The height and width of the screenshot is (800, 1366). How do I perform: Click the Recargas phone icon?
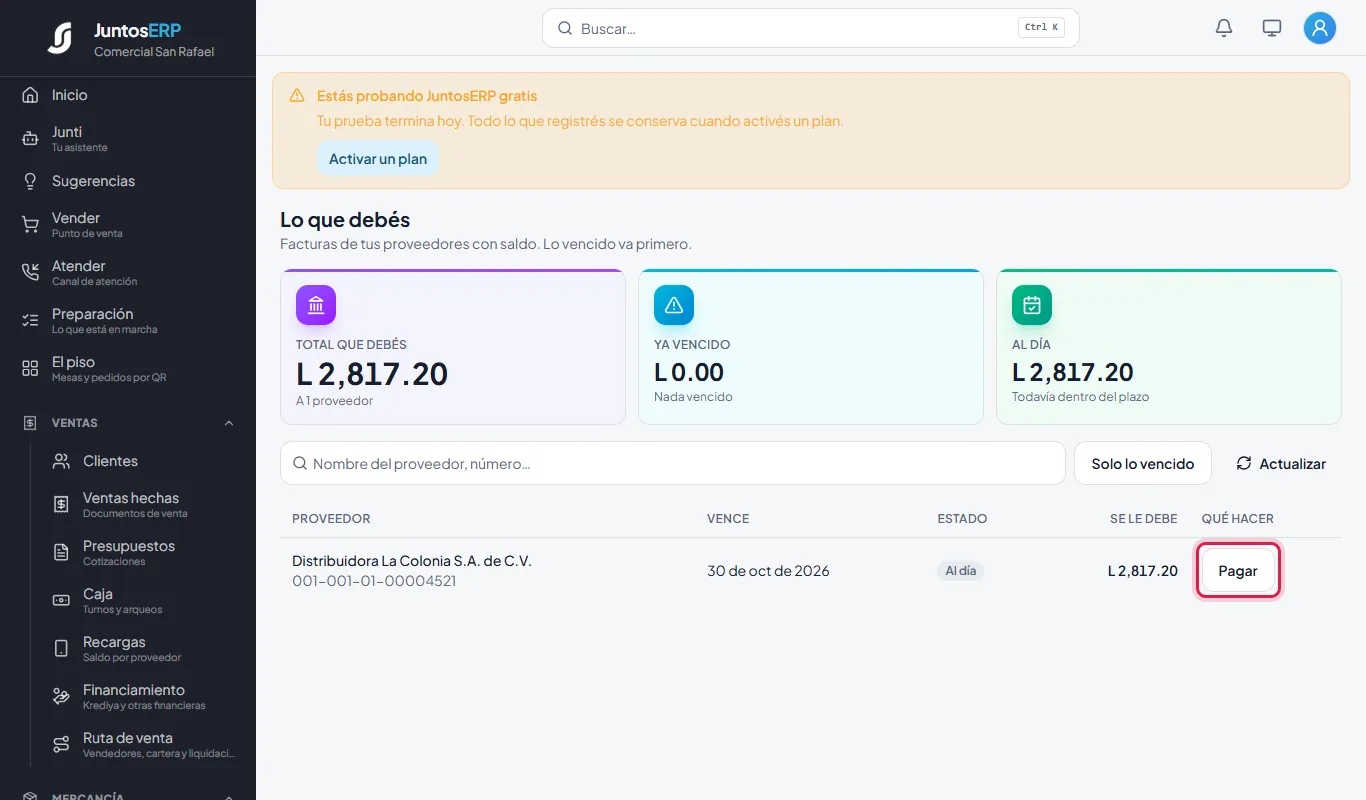(x=61, y=649)
